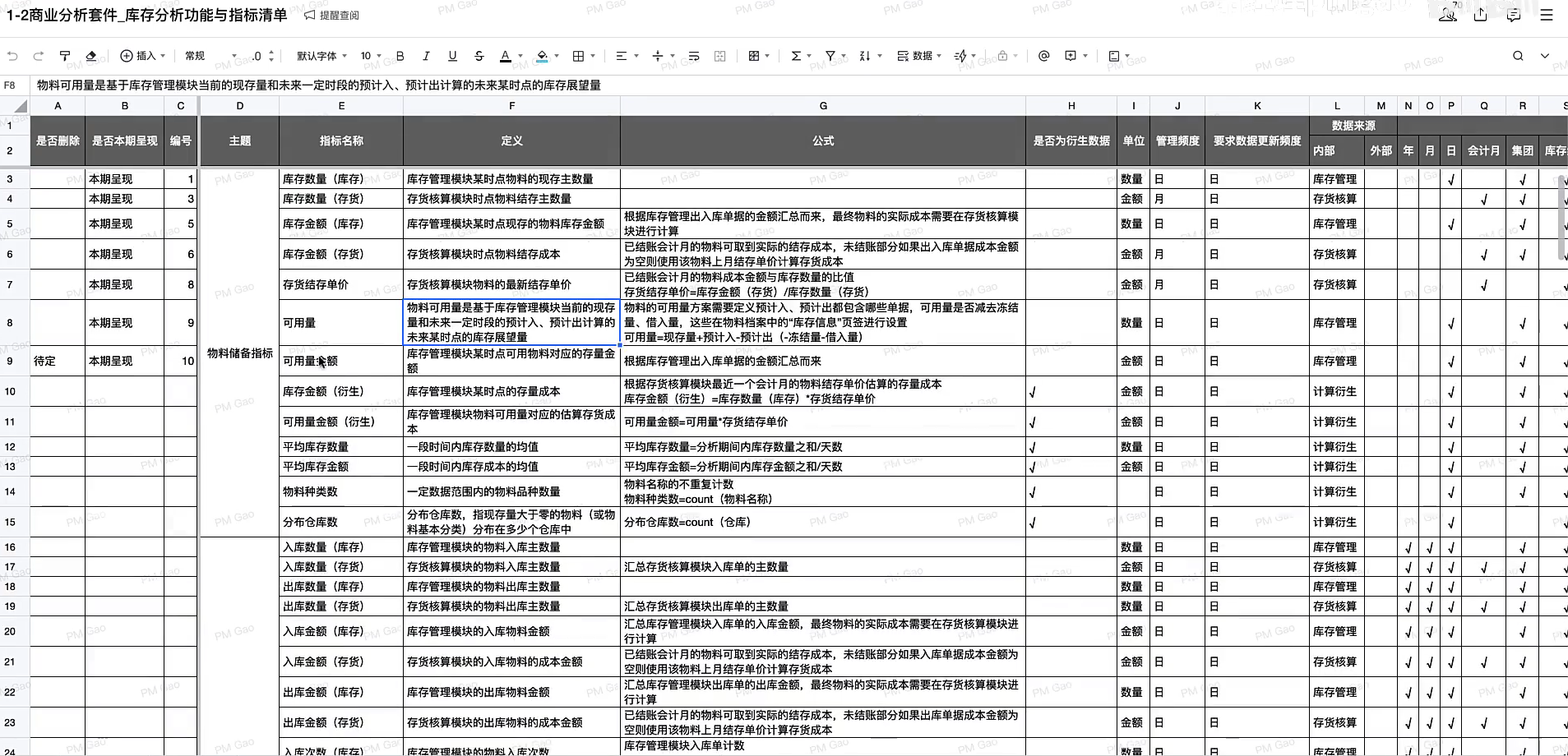The height and width of the screenshot is (756, 1568).
Task: Open the 数据 data dropdown
Action: tap(919, 56)
